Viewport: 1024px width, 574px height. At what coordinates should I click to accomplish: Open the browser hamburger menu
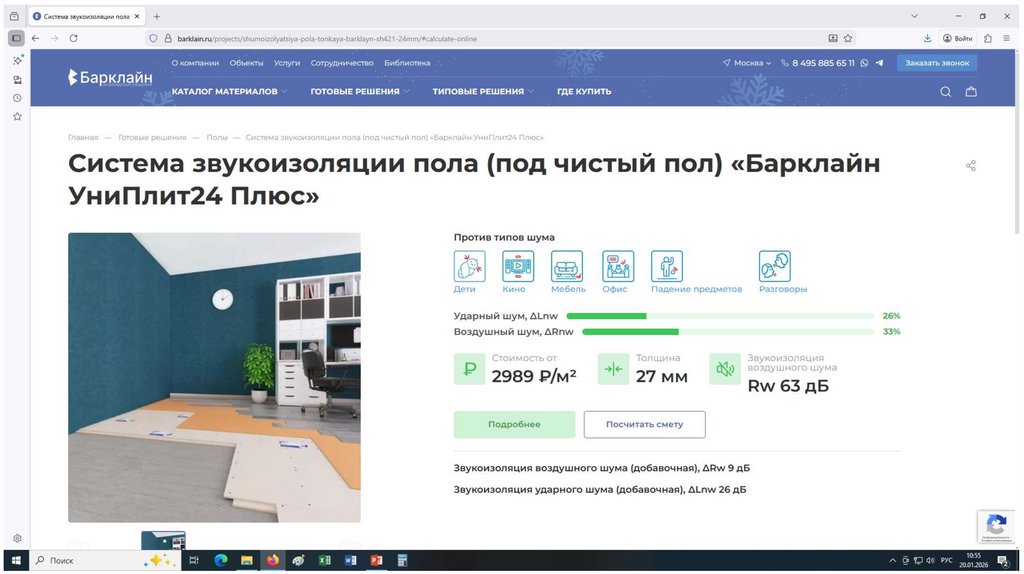[x=1006, y=39]
